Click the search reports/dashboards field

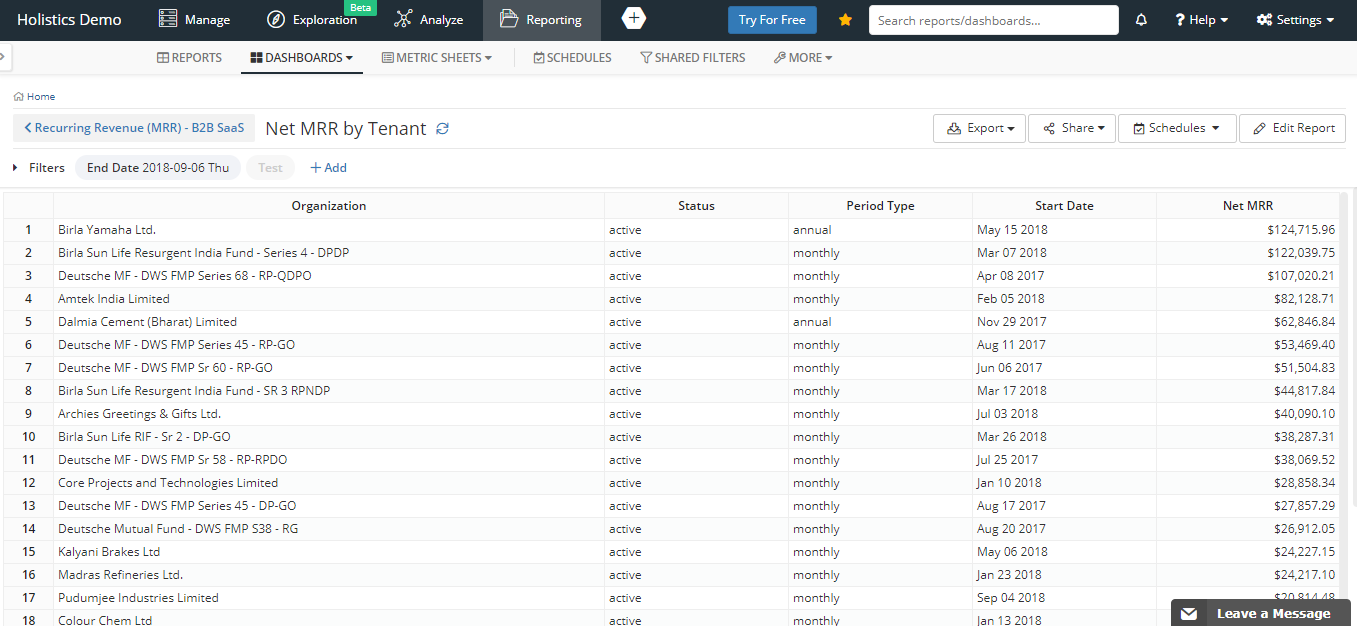(993, 20)
